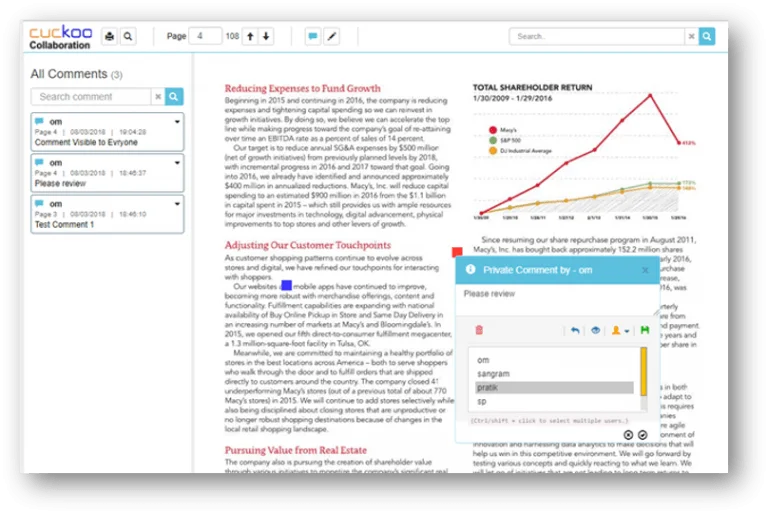
Task: Select user 'pratik' in user list
Action: [554, 388]
